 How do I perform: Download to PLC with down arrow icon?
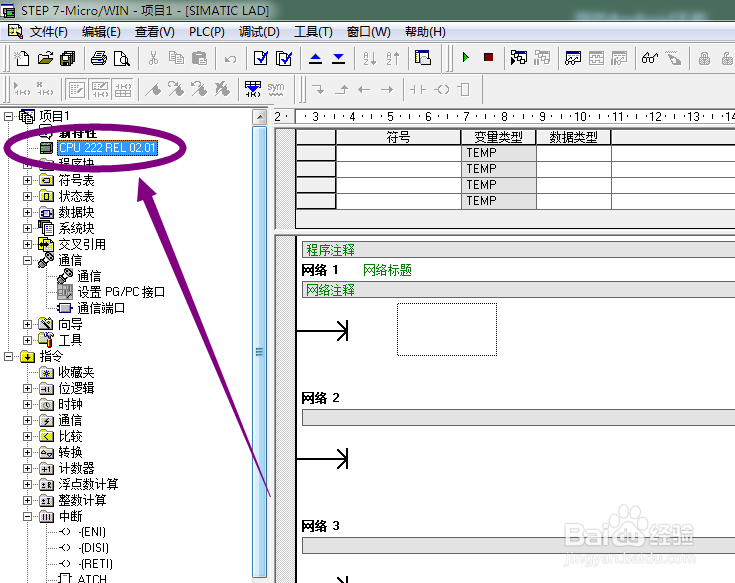[x=338, y=58]
